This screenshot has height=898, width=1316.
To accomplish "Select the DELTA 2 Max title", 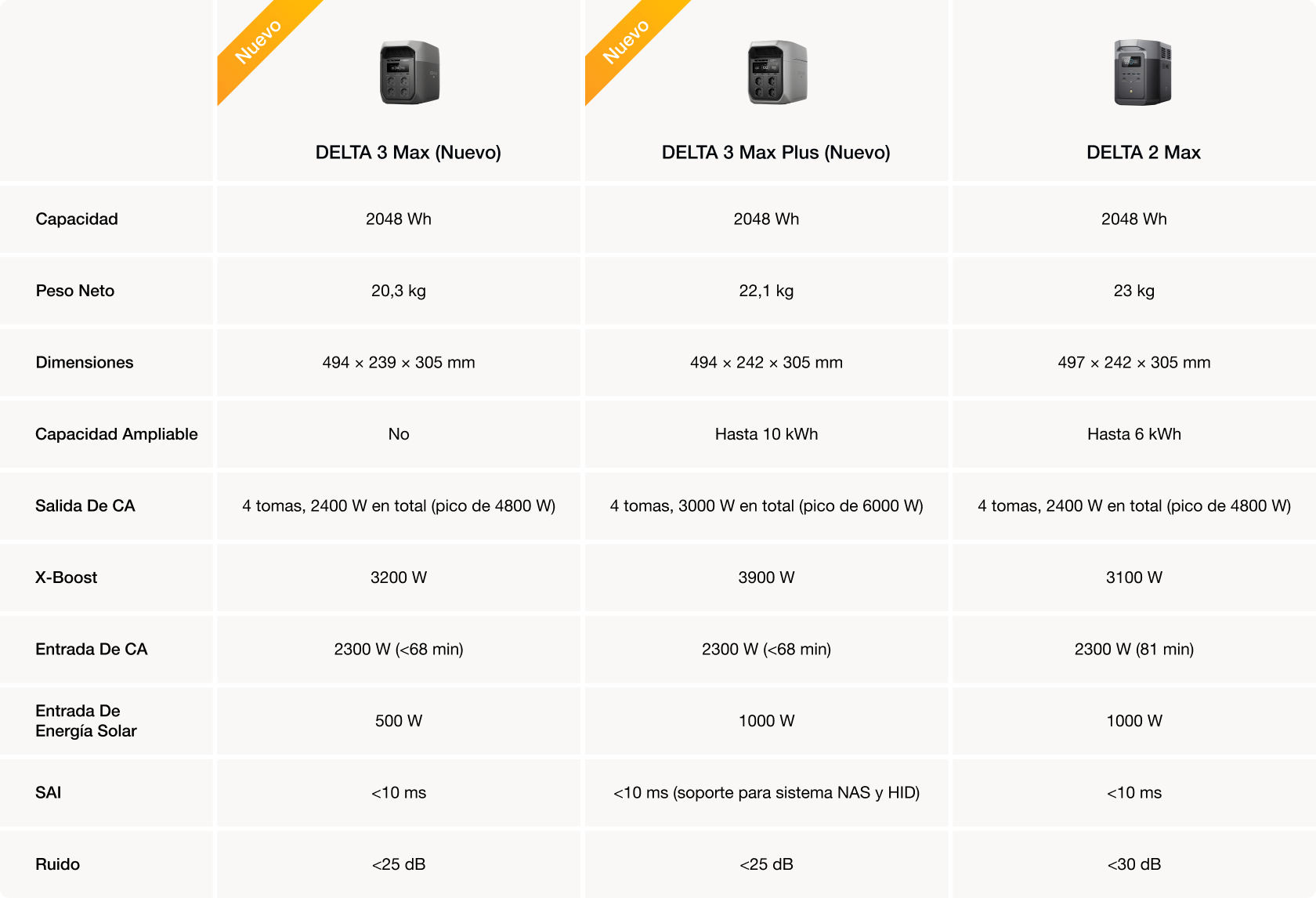I will 1143,152.
